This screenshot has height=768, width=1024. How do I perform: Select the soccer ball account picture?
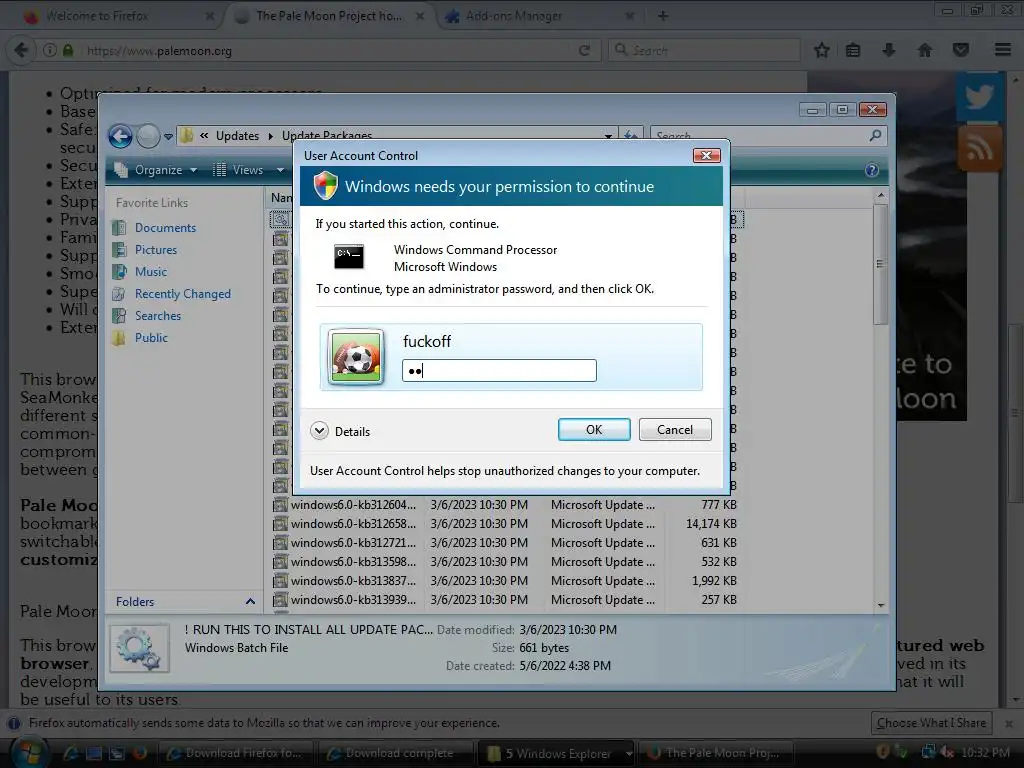pyautogui.click(x=356, y=357)
